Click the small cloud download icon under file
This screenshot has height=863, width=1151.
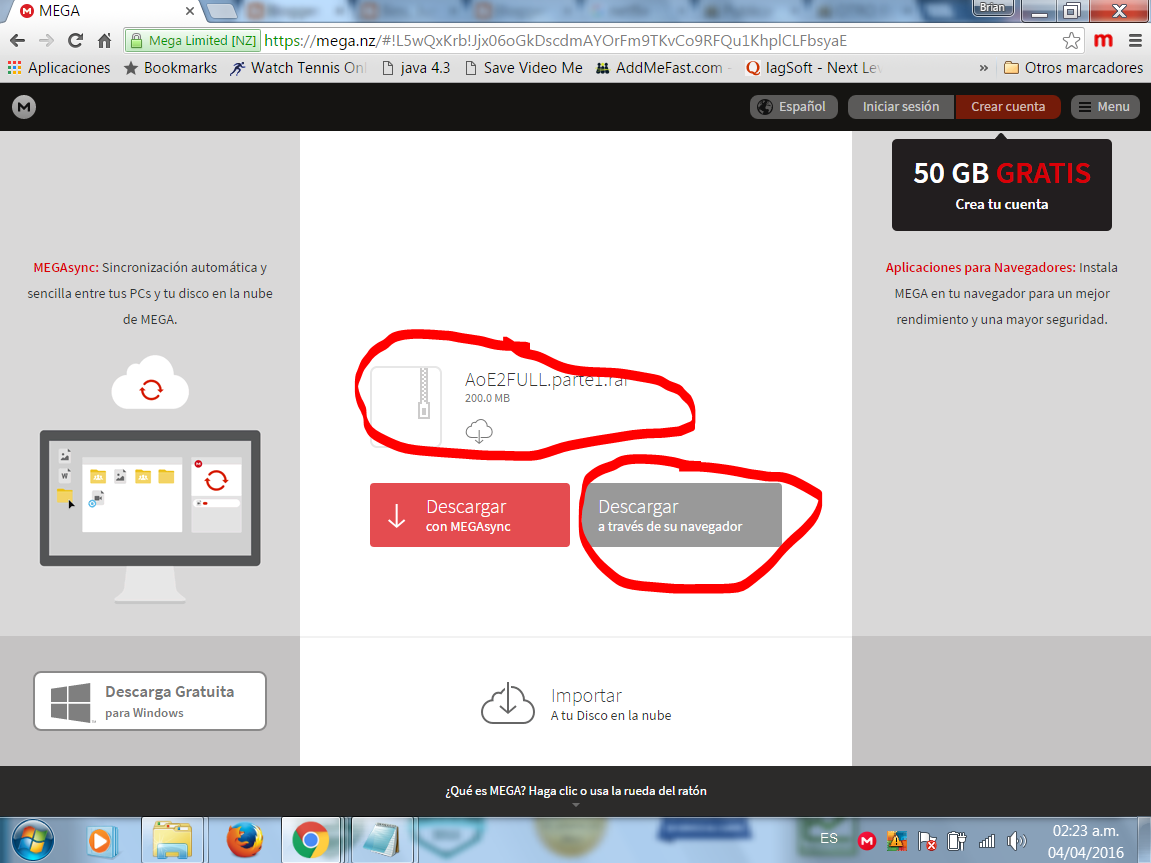(x=479, y=432)
